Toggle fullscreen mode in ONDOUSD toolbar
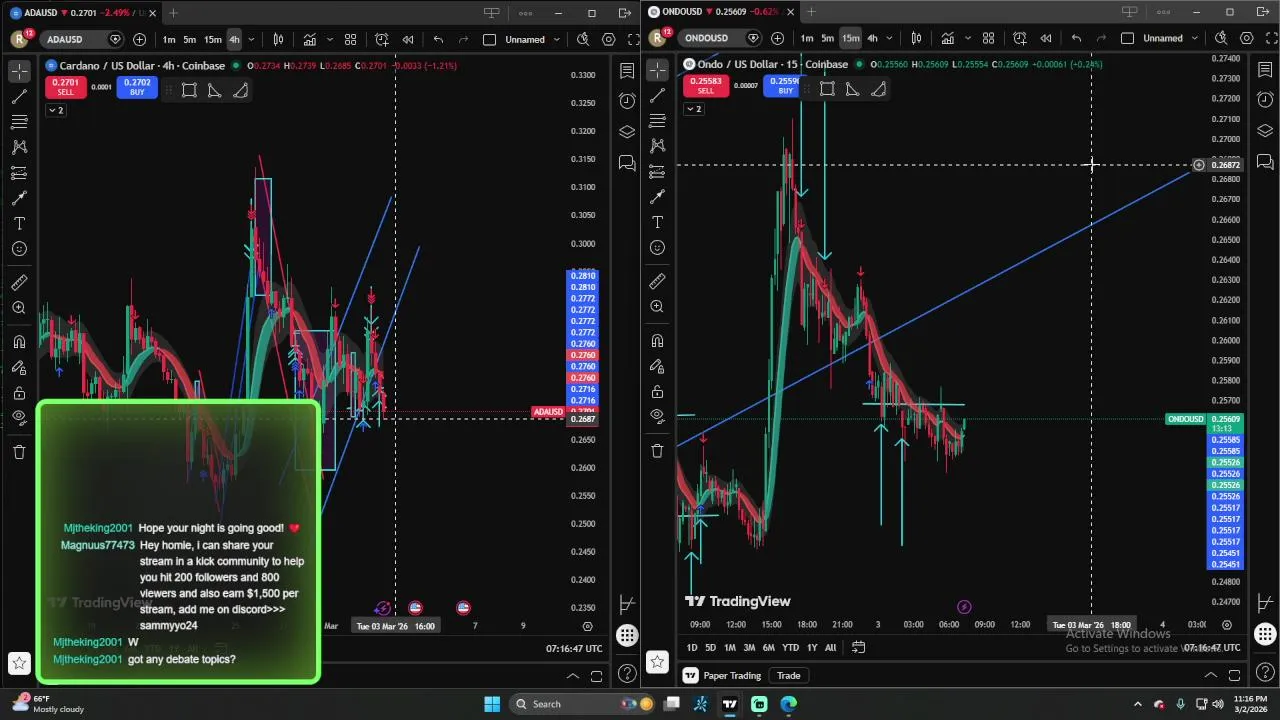The width and height of the screenshot is (1280, 720). click(x=1272, y=38)
